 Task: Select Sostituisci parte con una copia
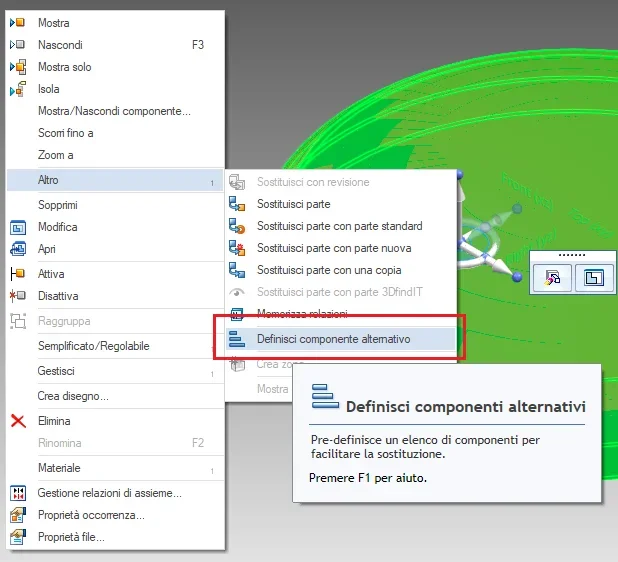click(x=331, y=270)
